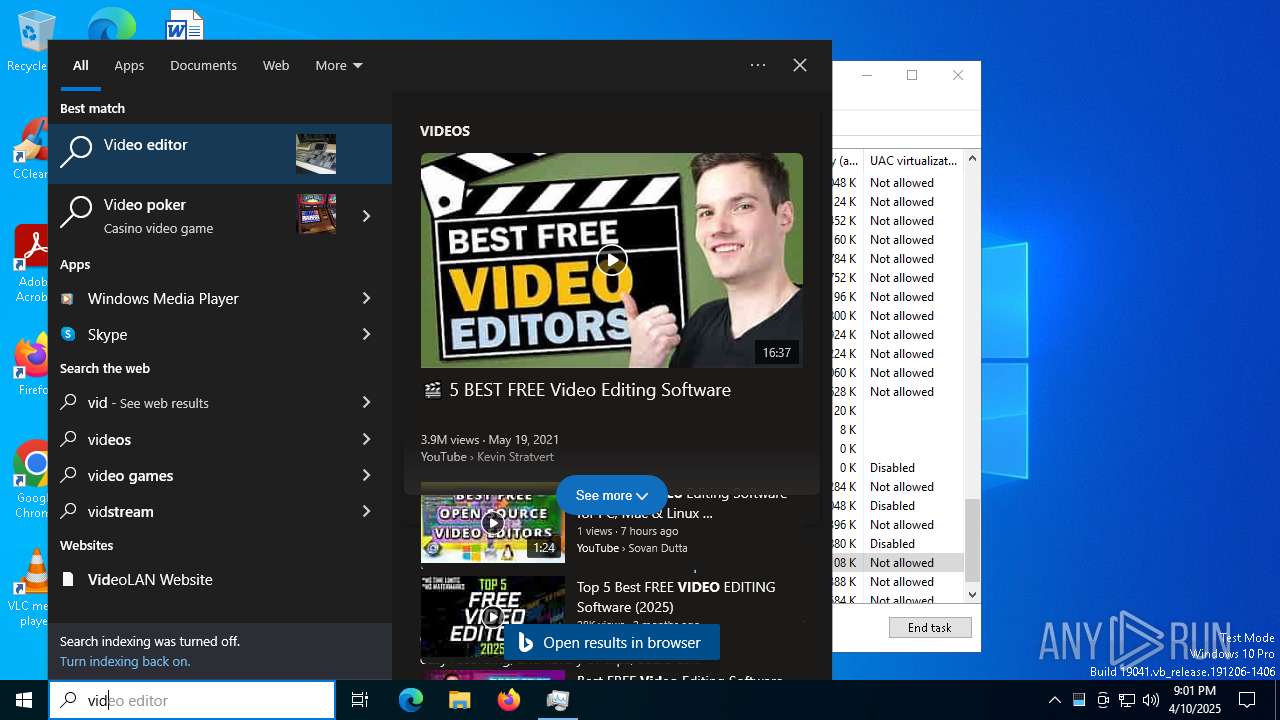
Task: Click the volume speaker tray icon
Action: pyautogui.click(x=1151, y=700)
